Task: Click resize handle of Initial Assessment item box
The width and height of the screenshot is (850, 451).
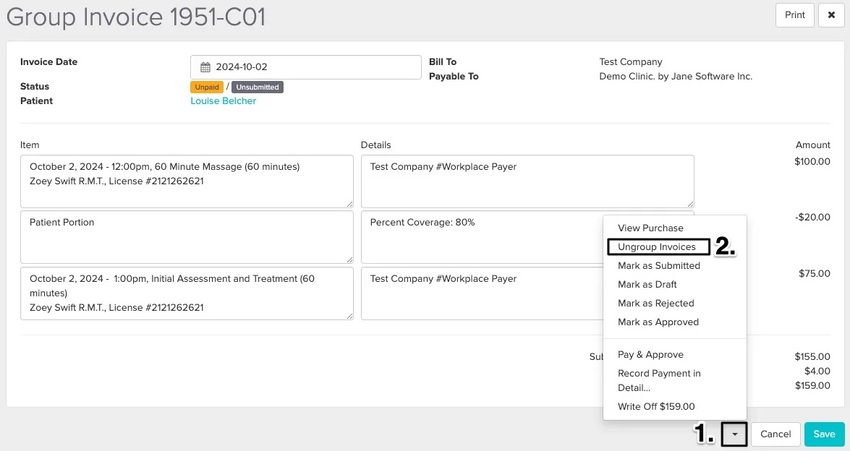Action: (350, 316)
